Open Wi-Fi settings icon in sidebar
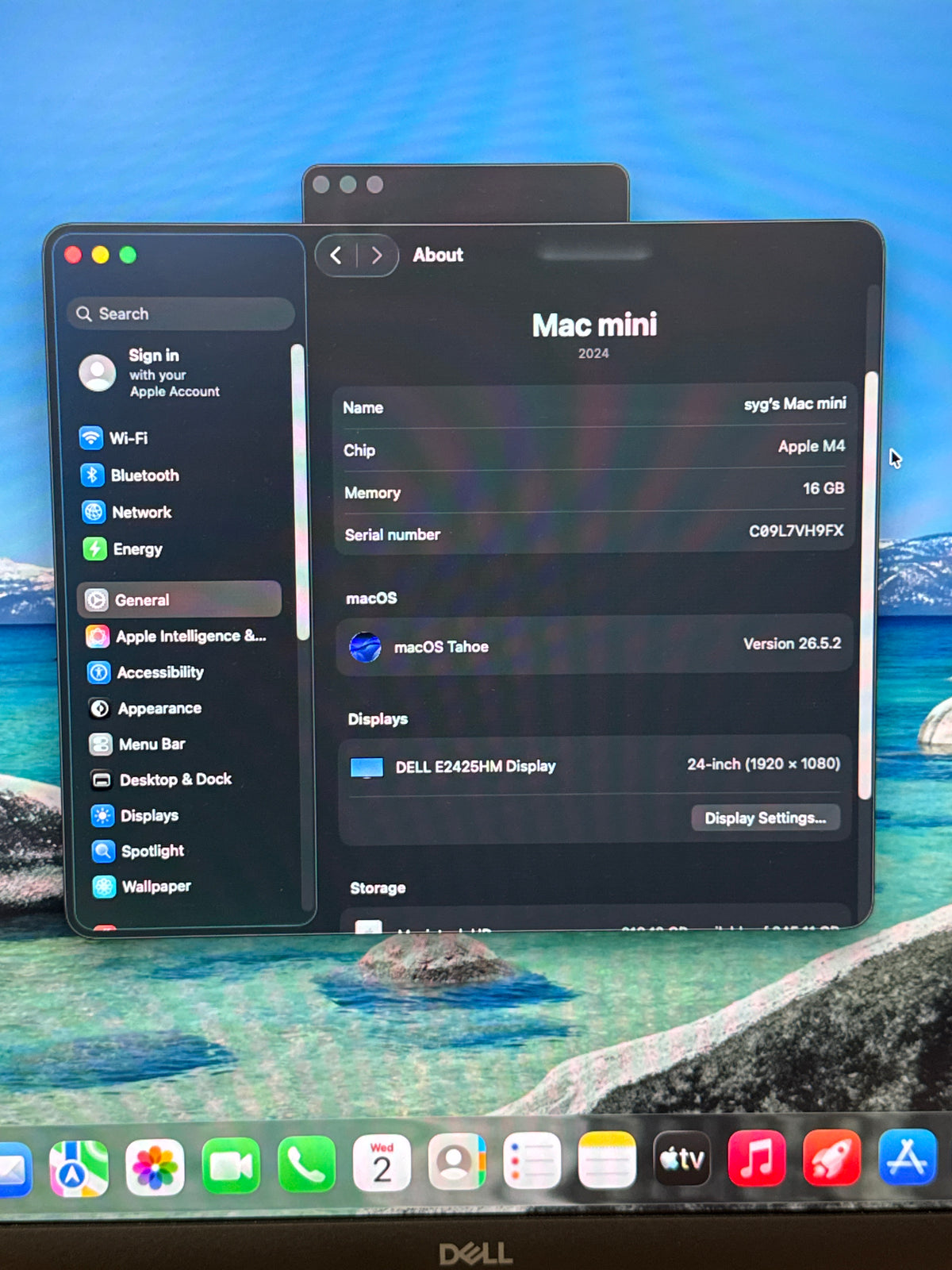 click(91, 438)
